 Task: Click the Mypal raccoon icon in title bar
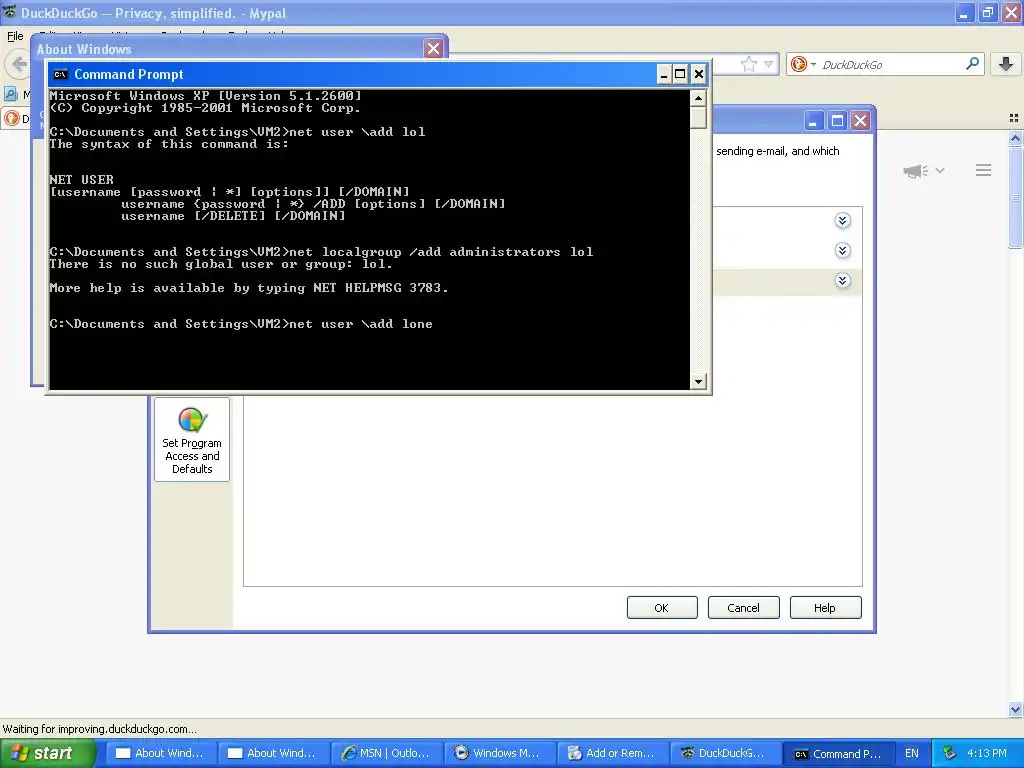[x=9, y=12]
